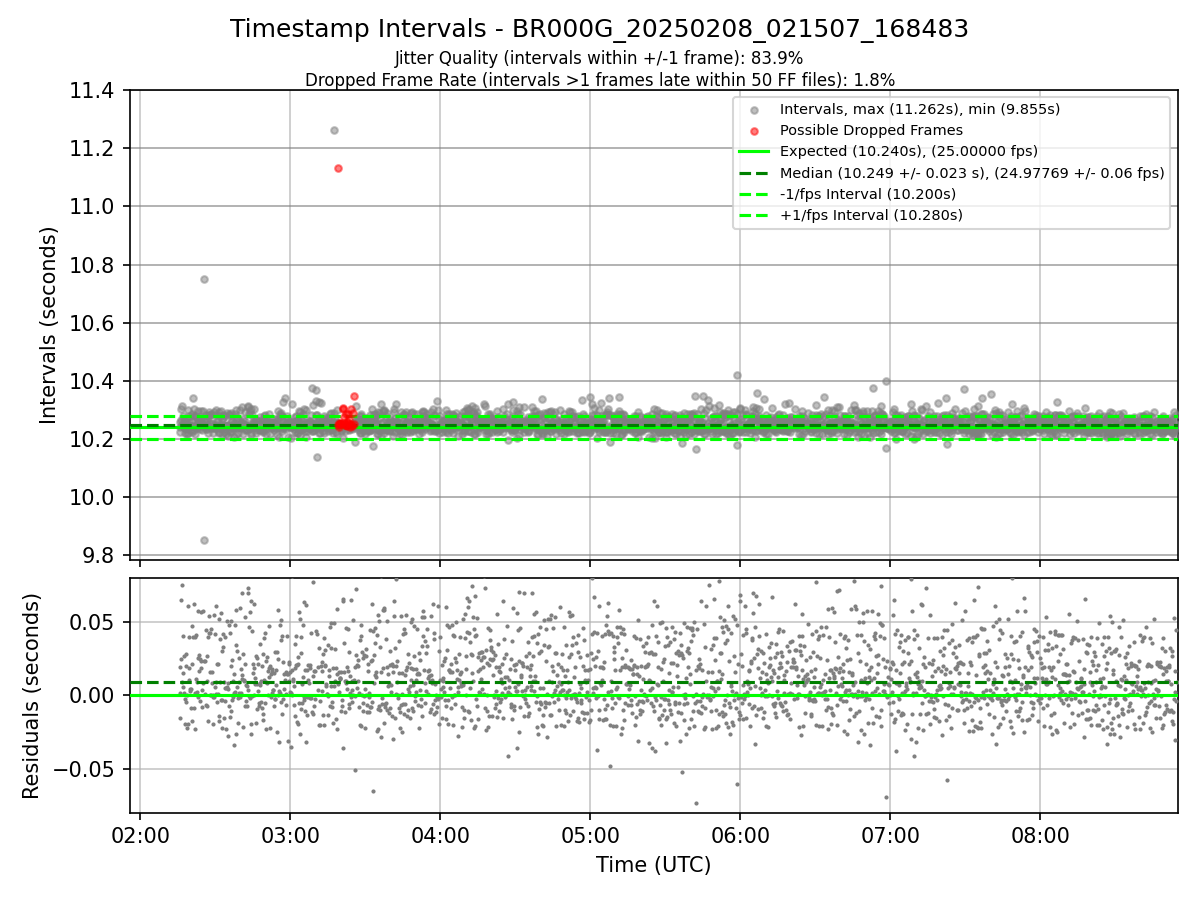Select the 'Dropped Frame Rate' subtitle line showing 1.8%

599,79
